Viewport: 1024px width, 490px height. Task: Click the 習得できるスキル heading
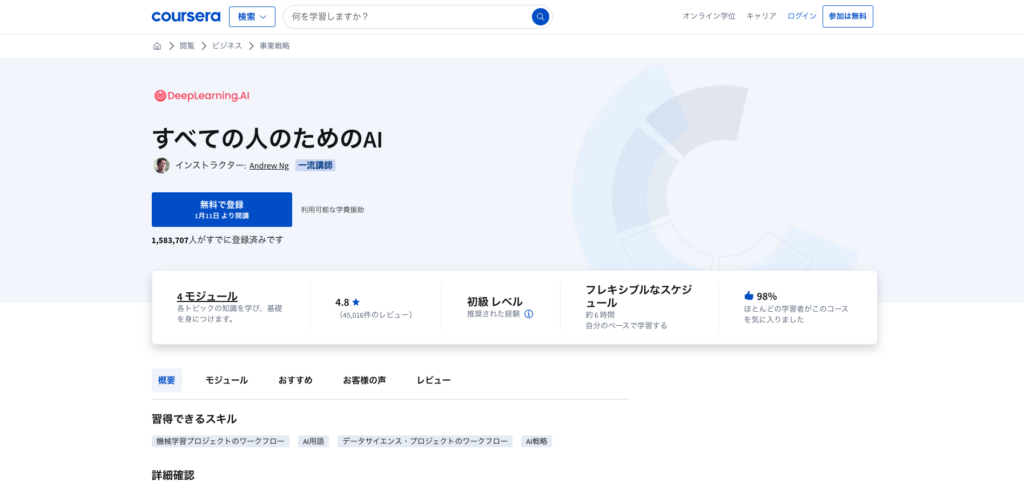coord(195,419)
